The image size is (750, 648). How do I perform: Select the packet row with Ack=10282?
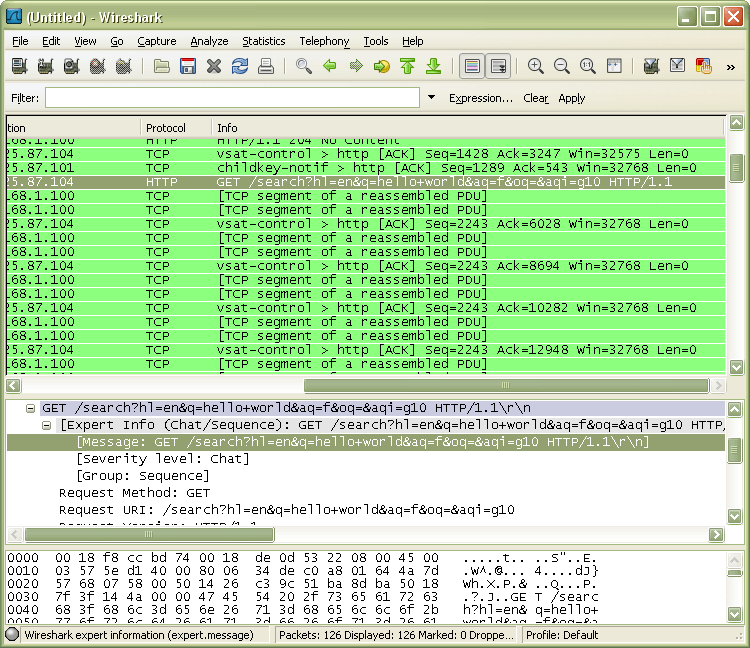(x=365, y=308)
